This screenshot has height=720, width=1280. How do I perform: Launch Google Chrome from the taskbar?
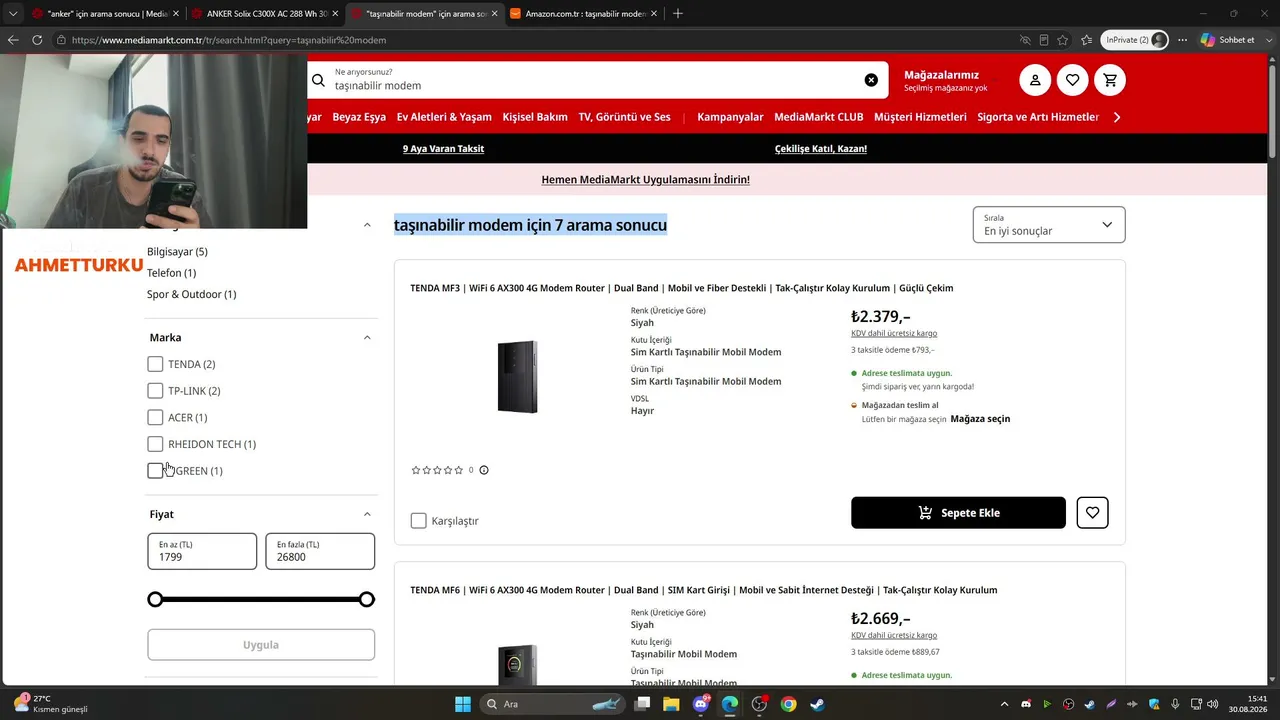tap(789, 704)
